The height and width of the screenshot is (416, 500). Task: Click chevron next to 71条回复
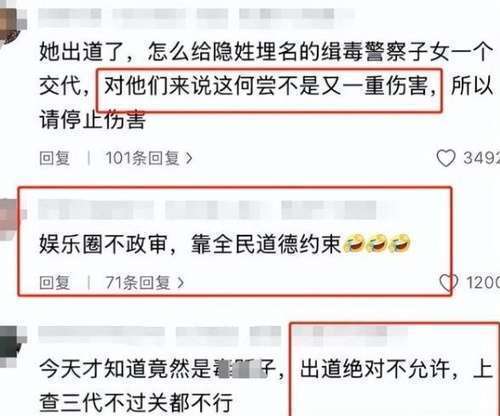click(x=180, y=283)
